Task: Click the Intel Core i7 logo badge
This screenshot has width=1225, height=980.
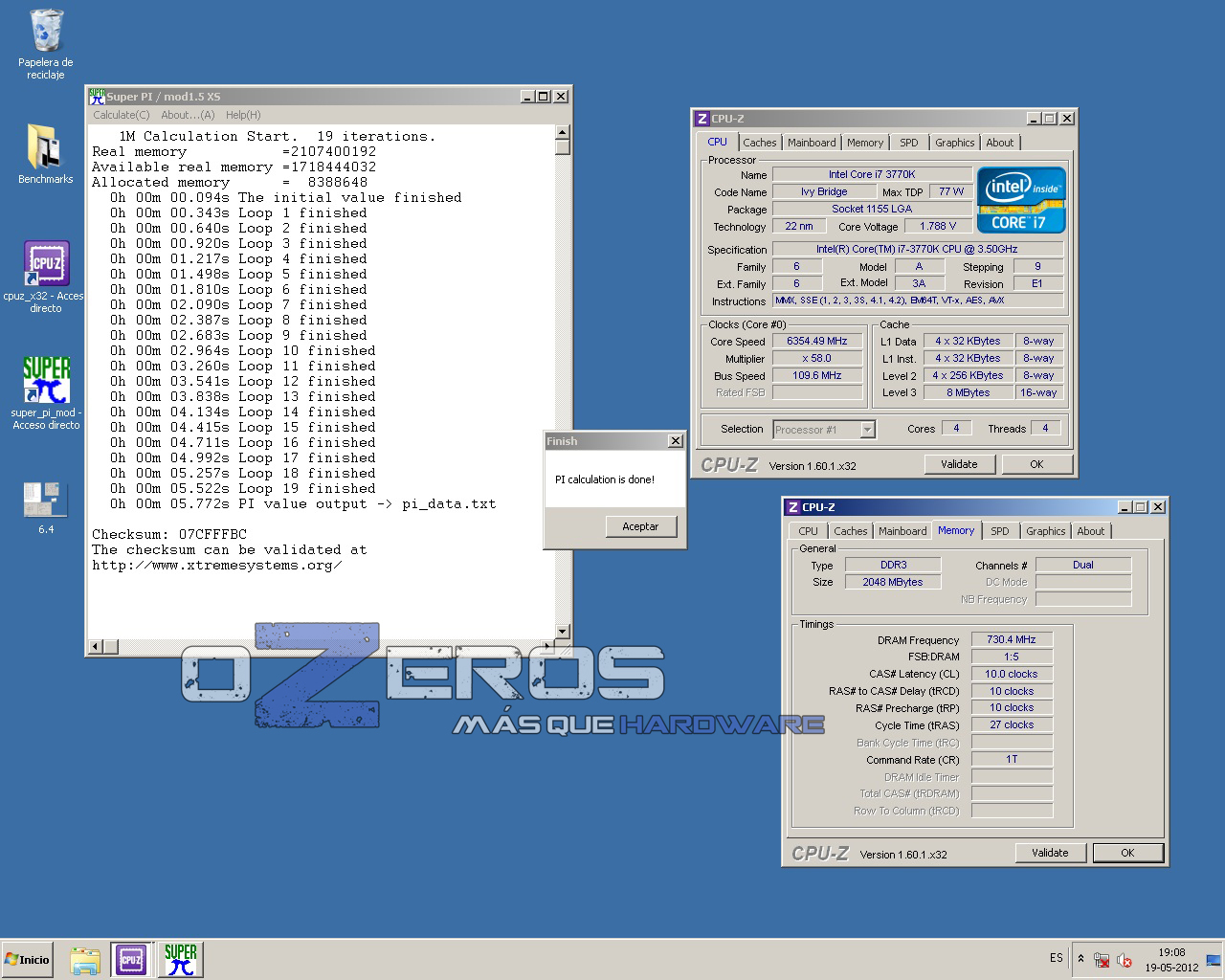Action: 1021,200
